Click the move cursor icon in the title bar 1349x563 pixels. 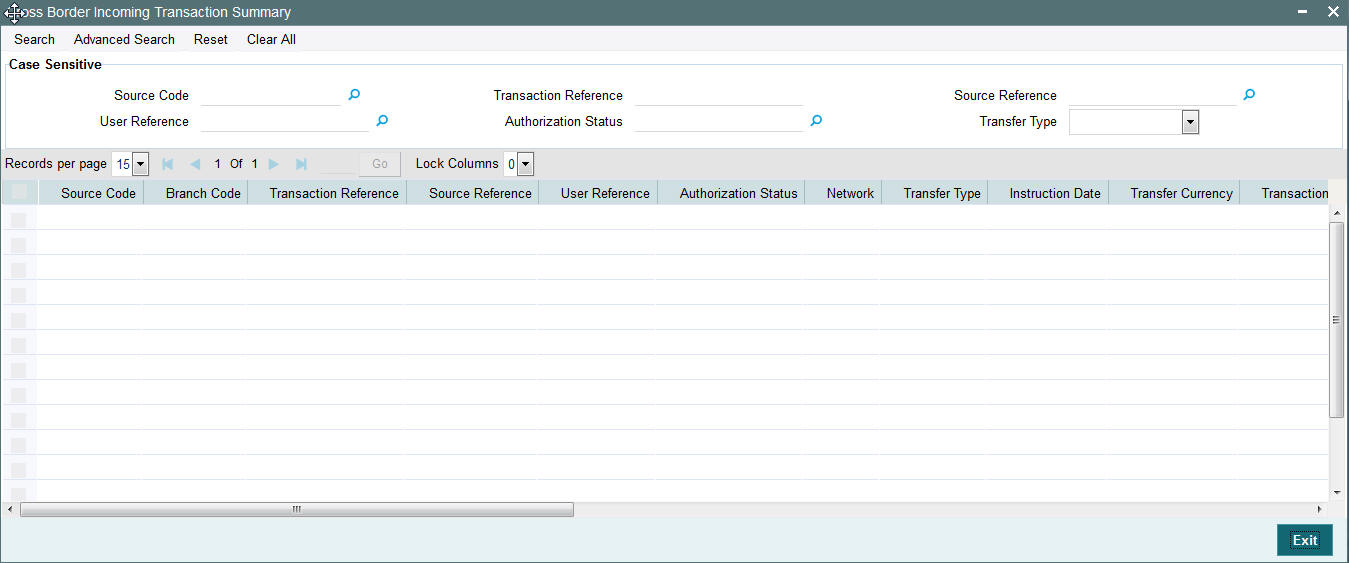(14, 13)
